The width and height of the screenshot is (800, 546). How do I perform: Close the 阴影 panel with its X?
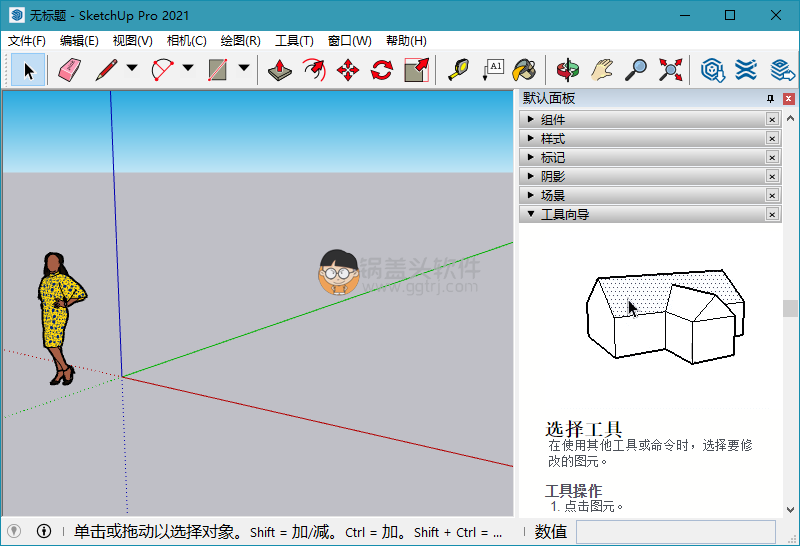pos(772,176)
